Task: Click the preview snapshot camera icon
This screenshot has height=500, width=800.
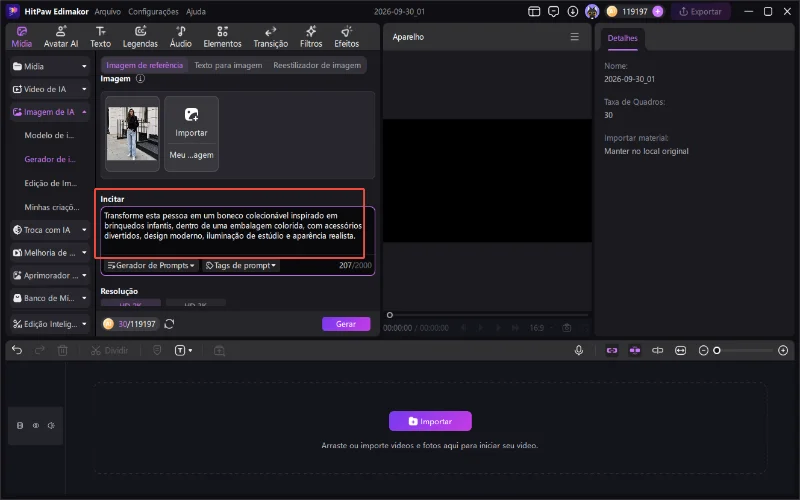Action: click(566, 328)
